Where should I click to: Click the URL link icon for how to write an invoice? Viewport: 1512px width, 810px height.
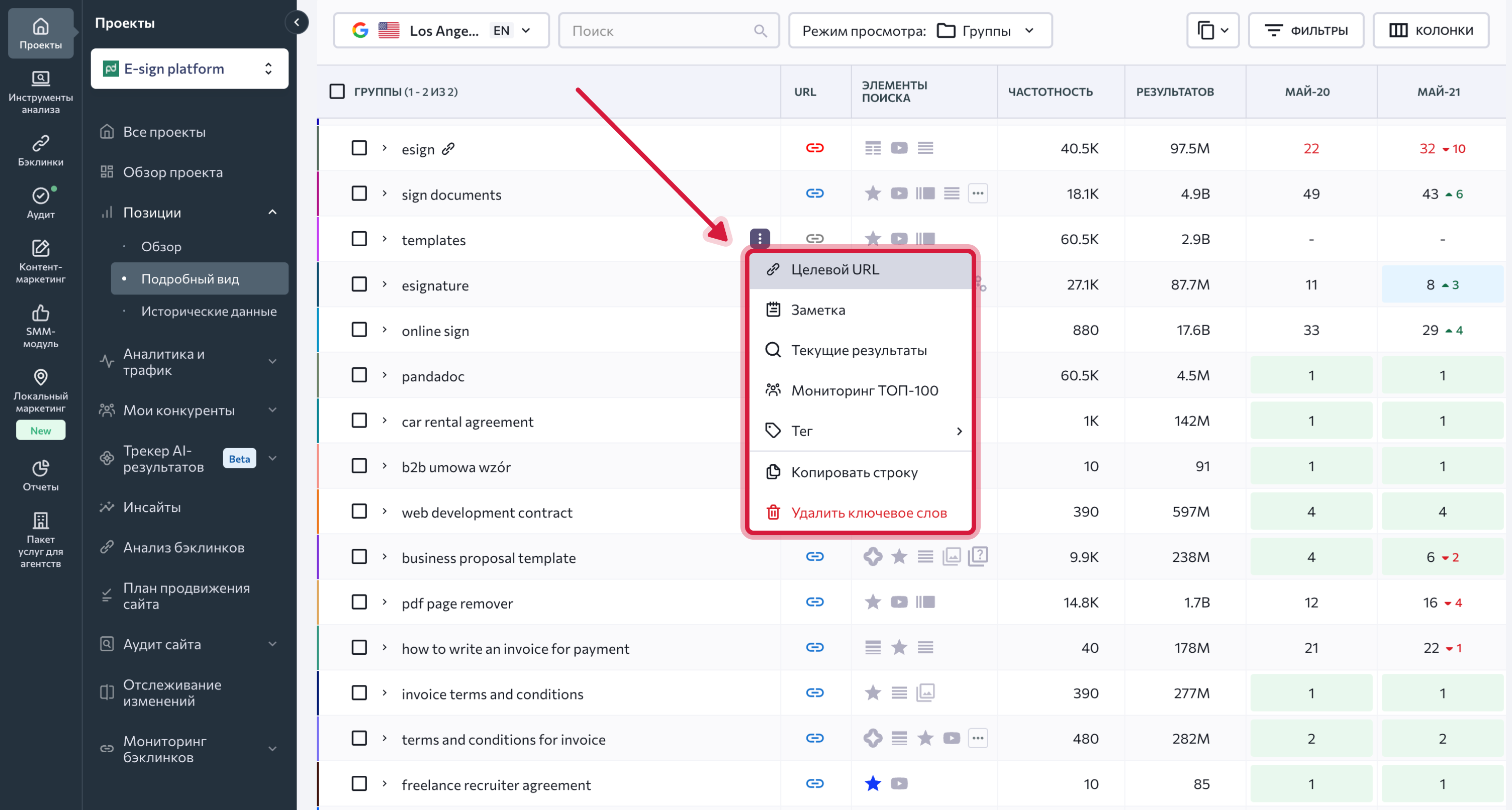[x=815, y=647]
